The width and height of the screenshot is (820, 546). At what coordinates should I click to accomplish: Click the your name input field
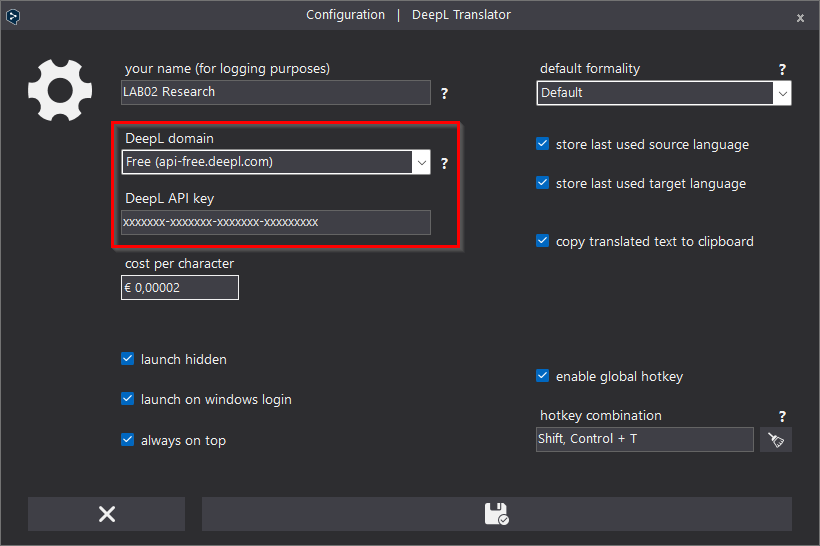[276, 93]
